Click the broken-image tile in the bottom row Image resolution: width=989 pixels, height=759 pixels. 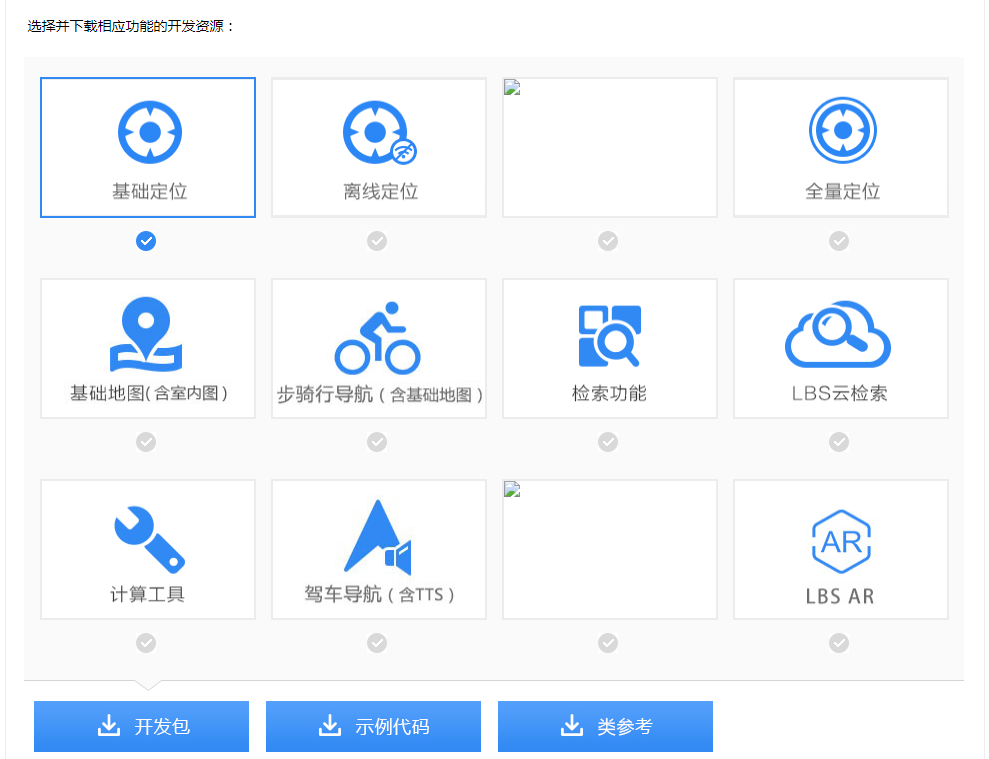pos(609,548)
